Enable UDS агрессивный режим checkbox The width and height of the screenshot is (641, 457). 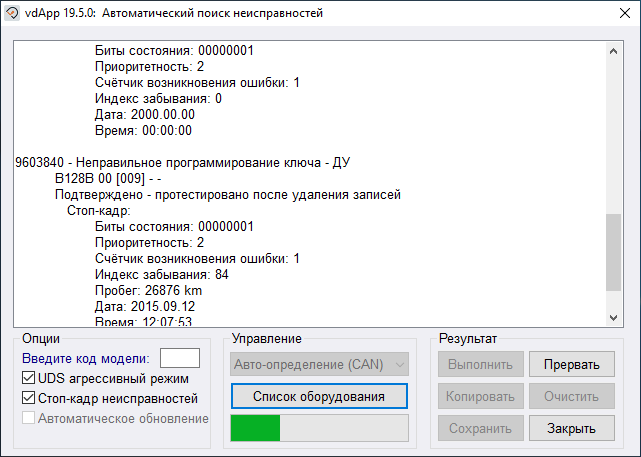pos(29,379)
